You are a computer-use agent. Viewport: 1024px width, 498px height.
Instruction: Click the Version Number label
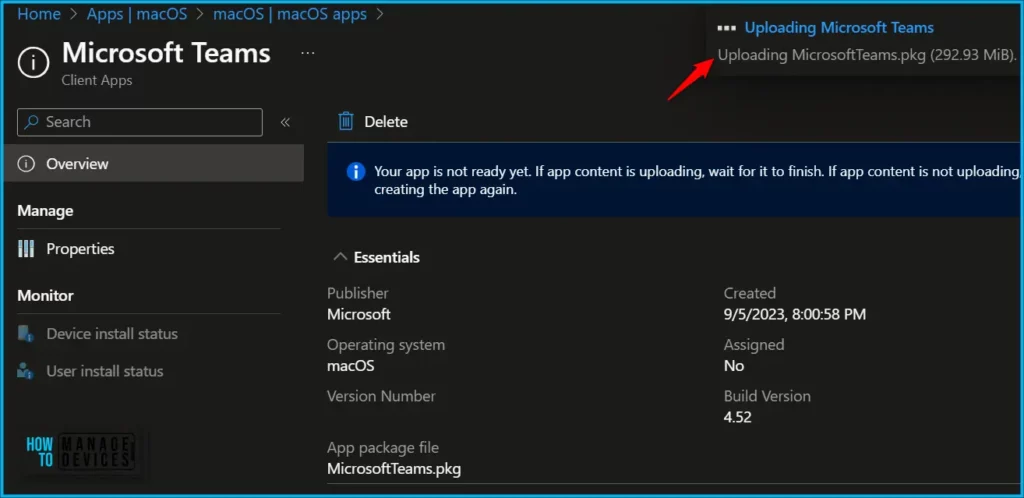pyautogui.click(x=381, y=396)
